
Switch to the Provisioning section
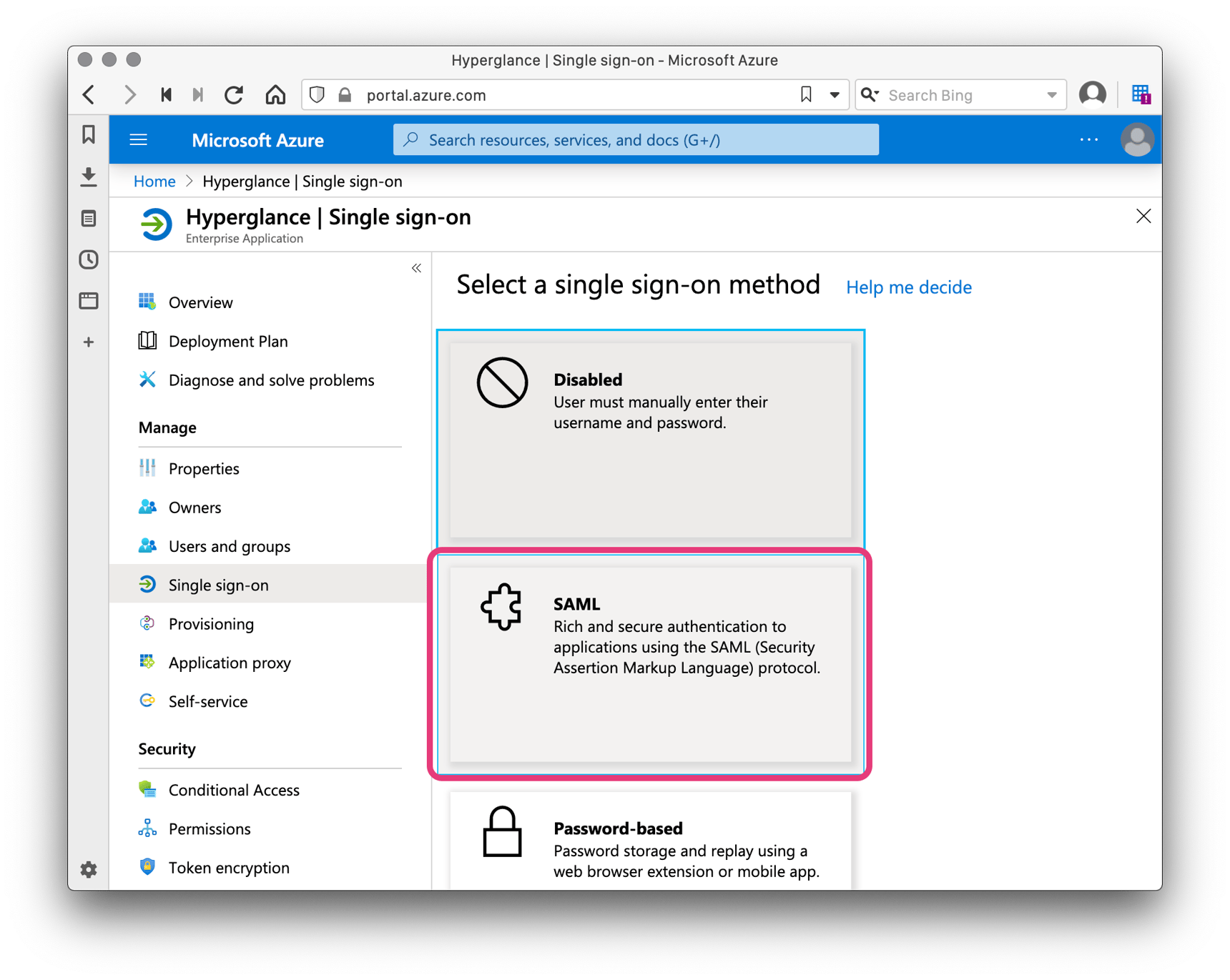pos(211,623)
